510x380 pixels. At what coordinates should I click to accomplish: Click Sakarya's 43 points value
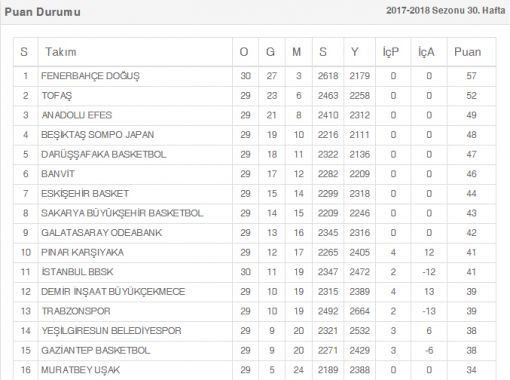(x=471, y=213)
